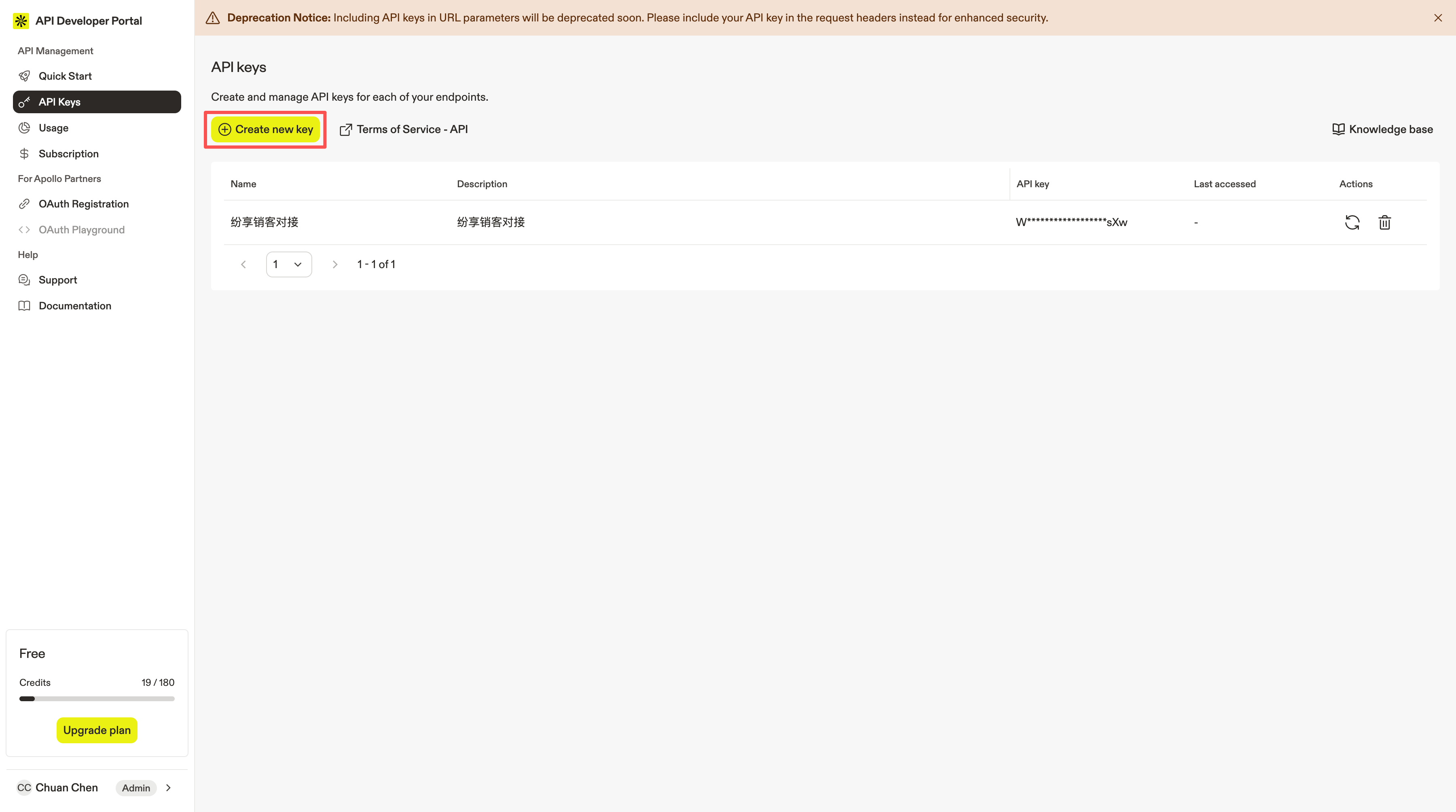Expand the Chuan Chen account chevron
Screen dimensions: 1456x812
coord(168,788)
